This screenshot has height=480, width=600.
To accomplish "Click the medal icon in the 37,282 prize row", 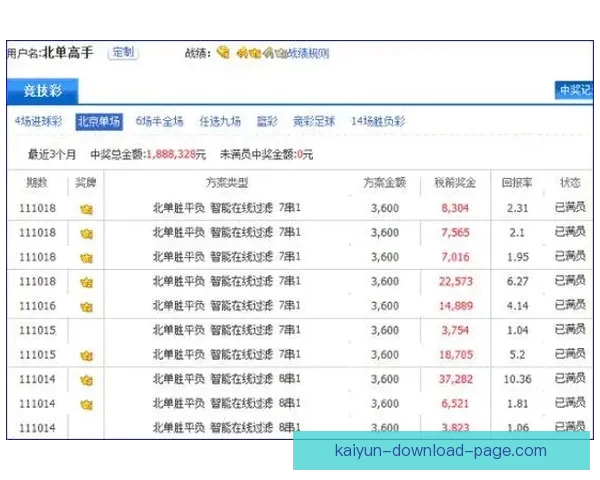I will 86,380.
